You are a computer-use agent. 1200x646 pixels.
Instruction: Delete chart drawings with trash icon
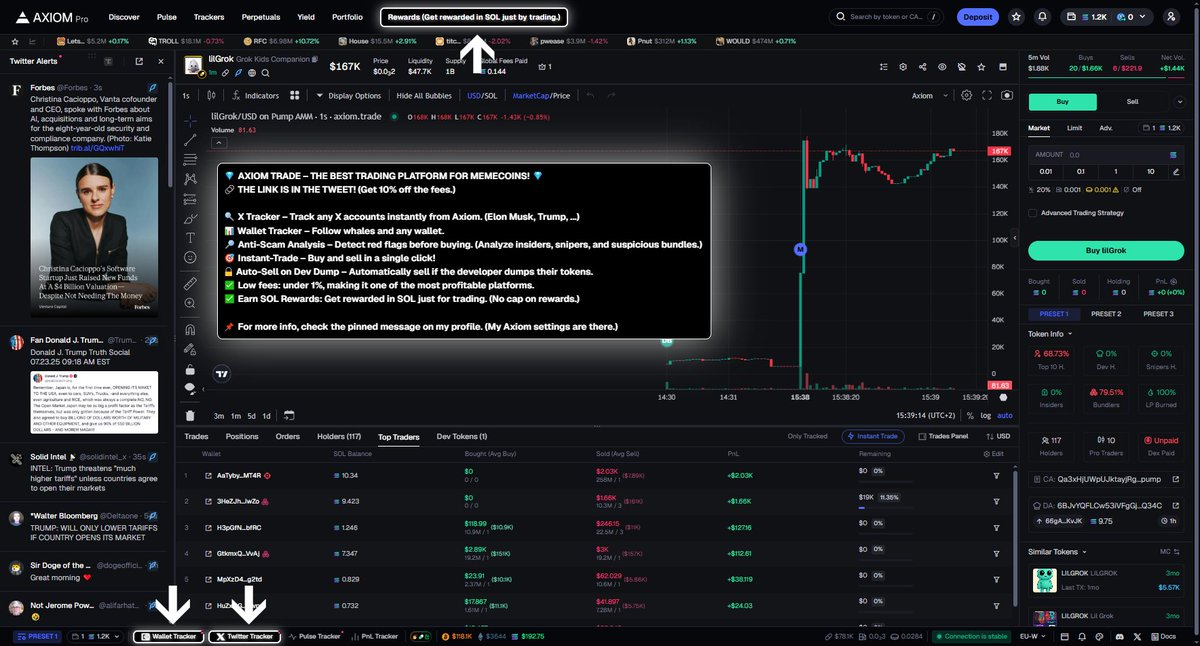(190, 415)
